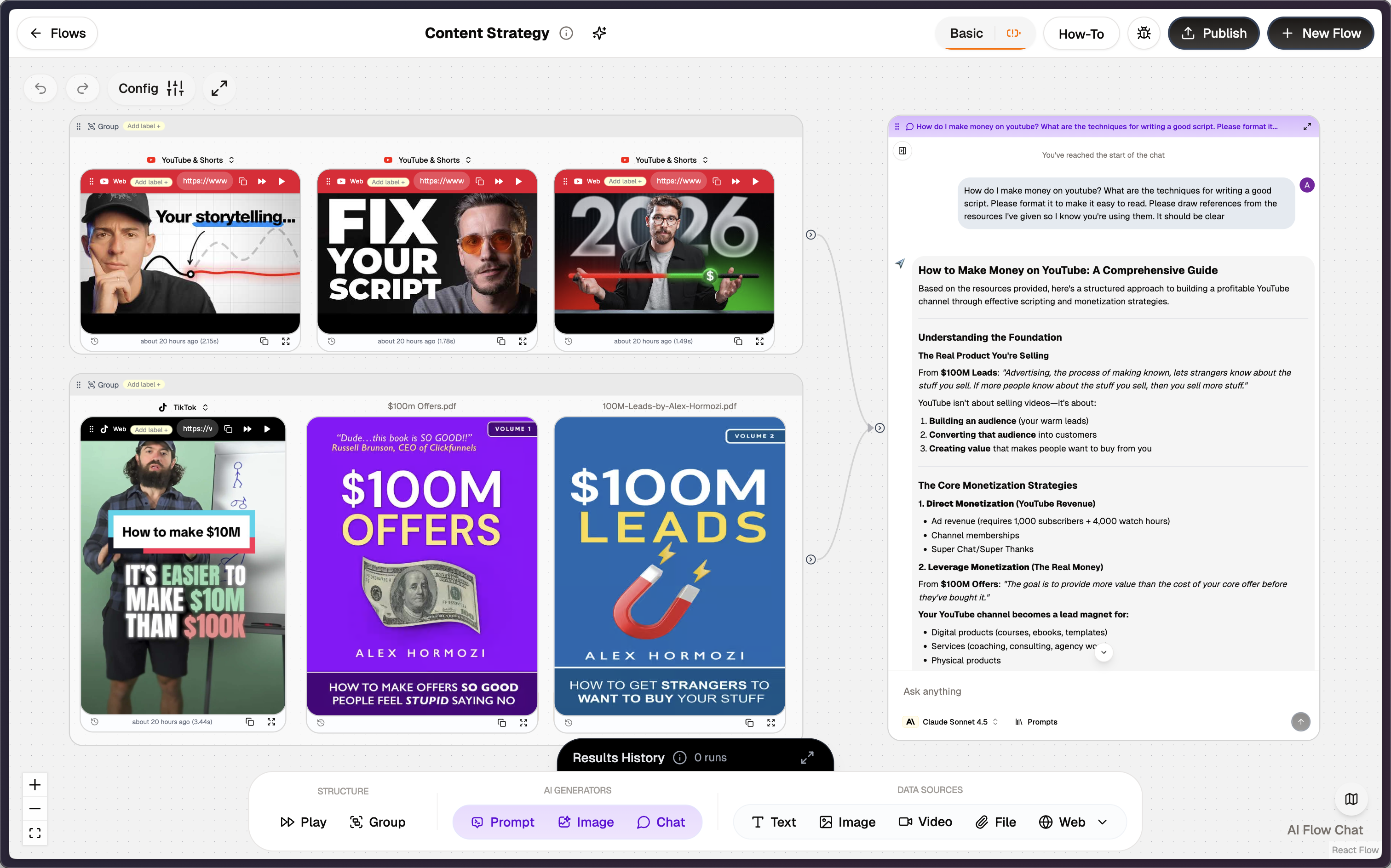1391x868 pixels.
Task: Expand the Web data source chevron
Action: click(x=1103, y=822)
